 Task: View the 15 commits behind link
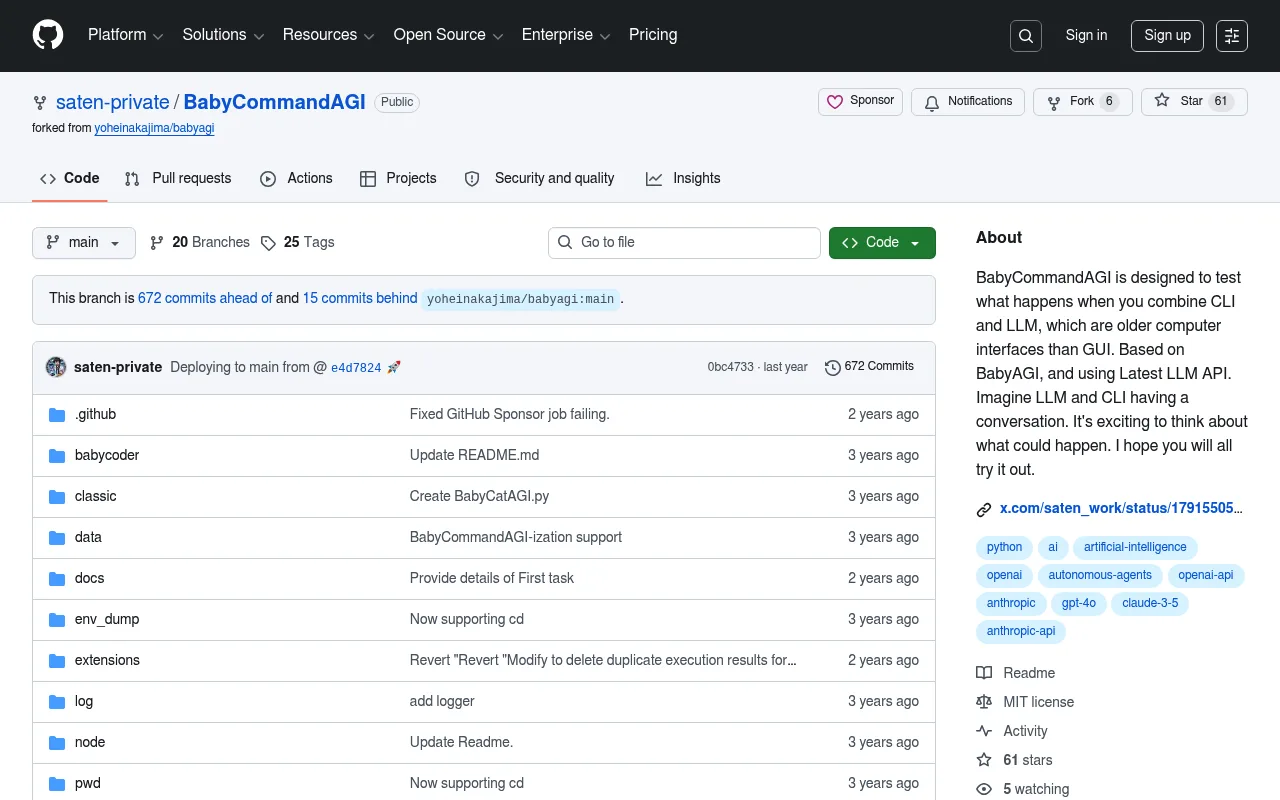(x=360, y=298)
